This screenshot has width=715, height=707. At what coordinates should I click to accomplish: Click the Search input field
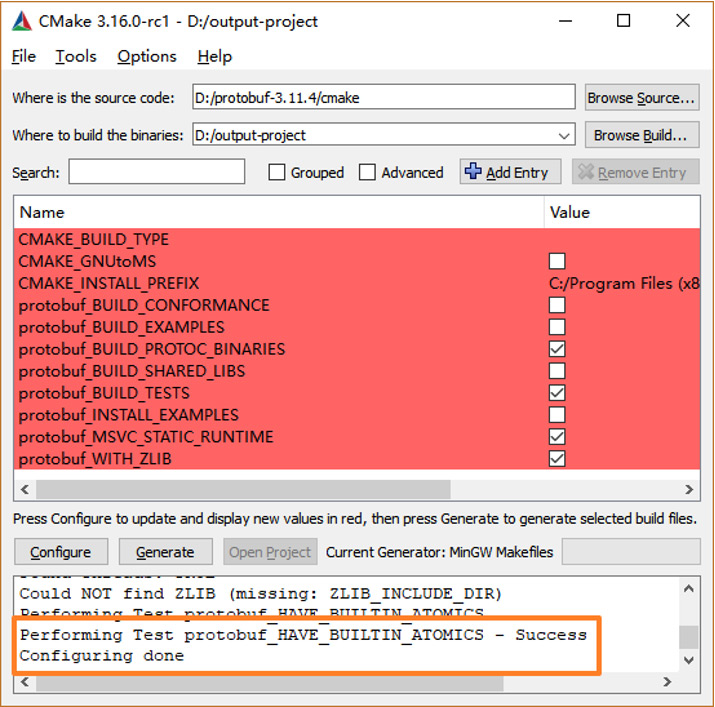(157, 172)
